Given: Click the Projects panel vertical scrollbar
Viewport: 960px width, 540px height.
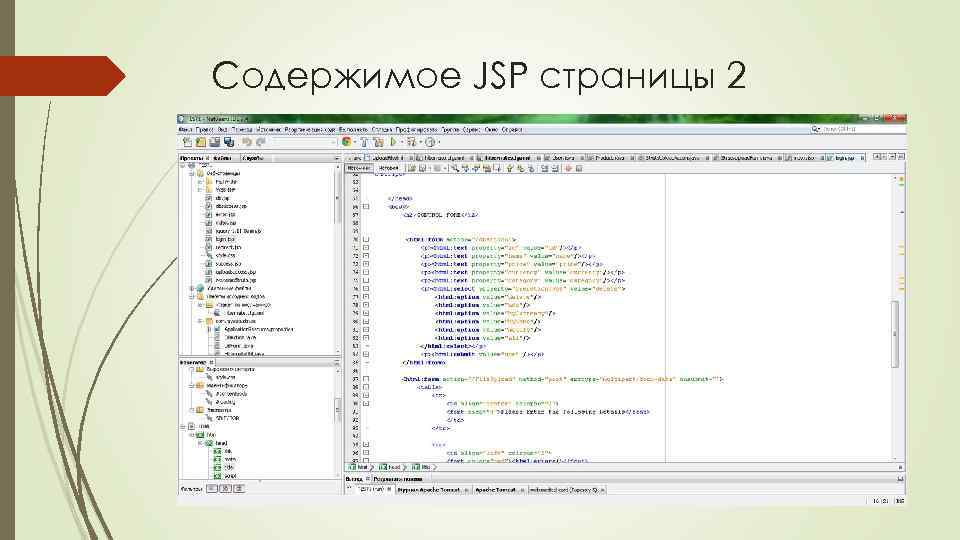Looking at the screenshot, I should 337,199.
